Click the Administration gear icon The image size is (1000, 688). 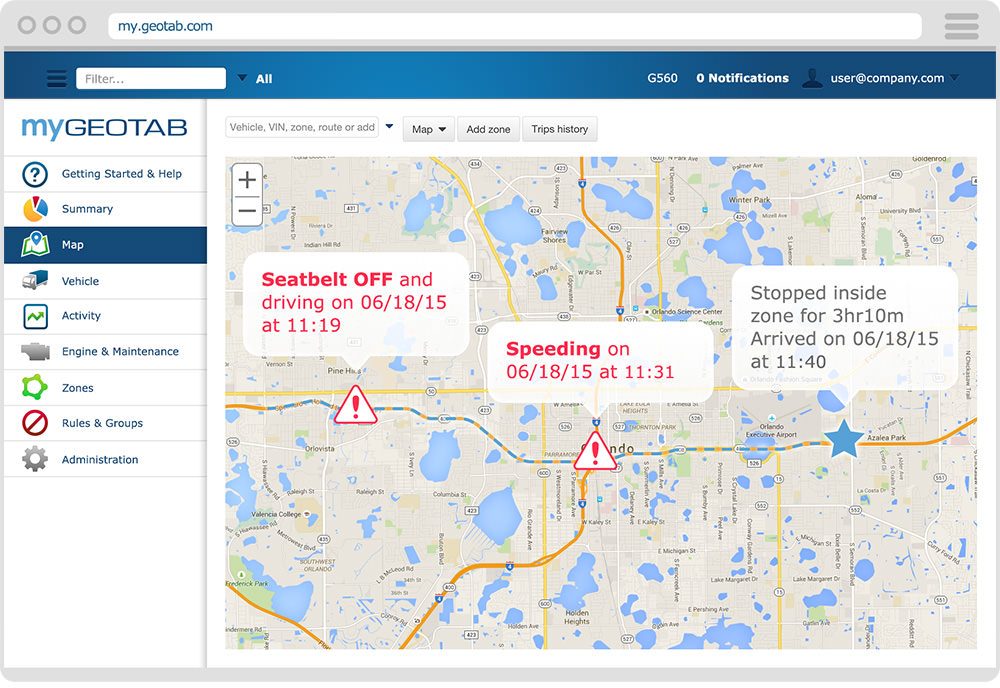35,459
